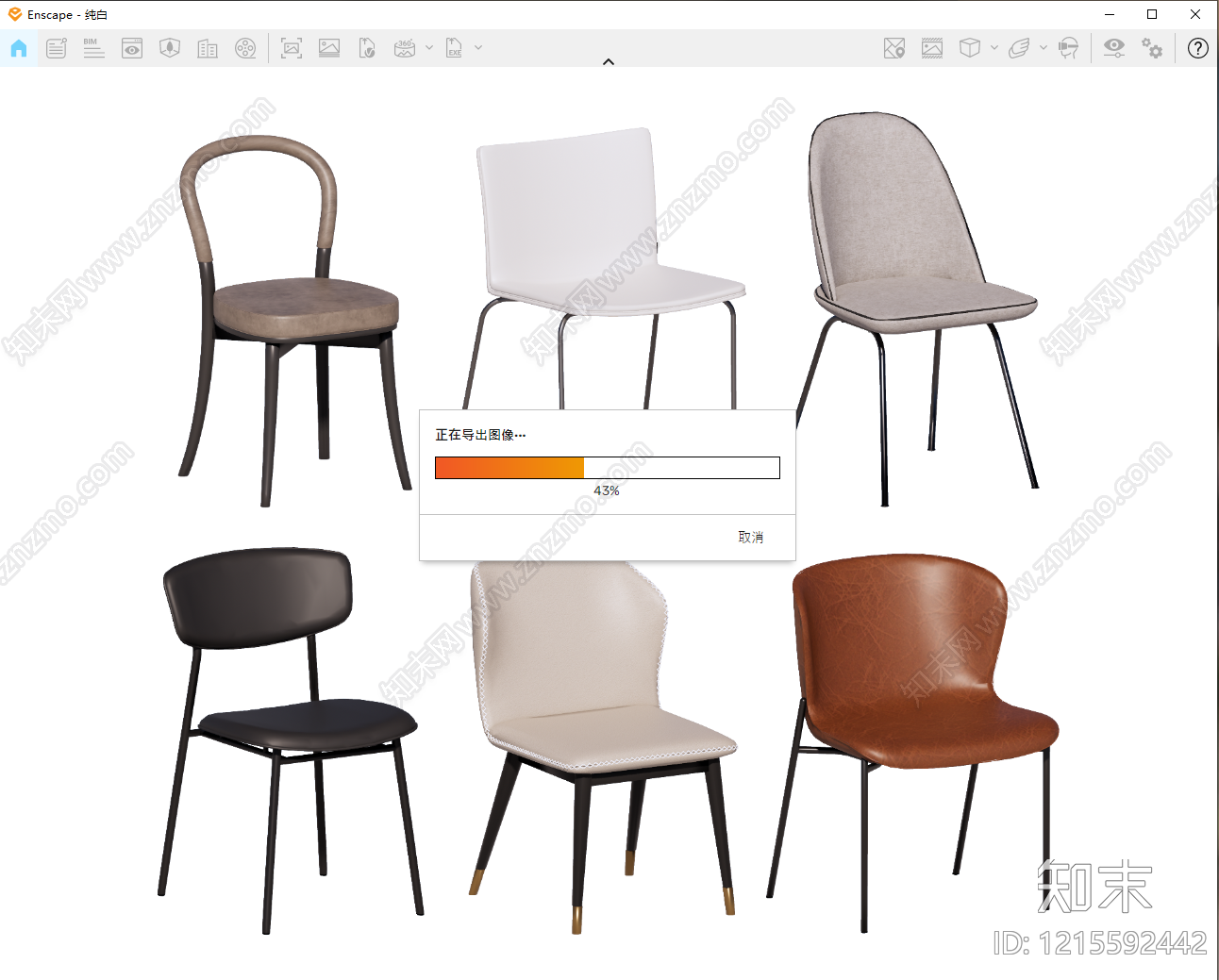The width and height of the screenshot is (1219, 980).
Task: Open the video editor reel icon
Action: (x=245, y=48)
